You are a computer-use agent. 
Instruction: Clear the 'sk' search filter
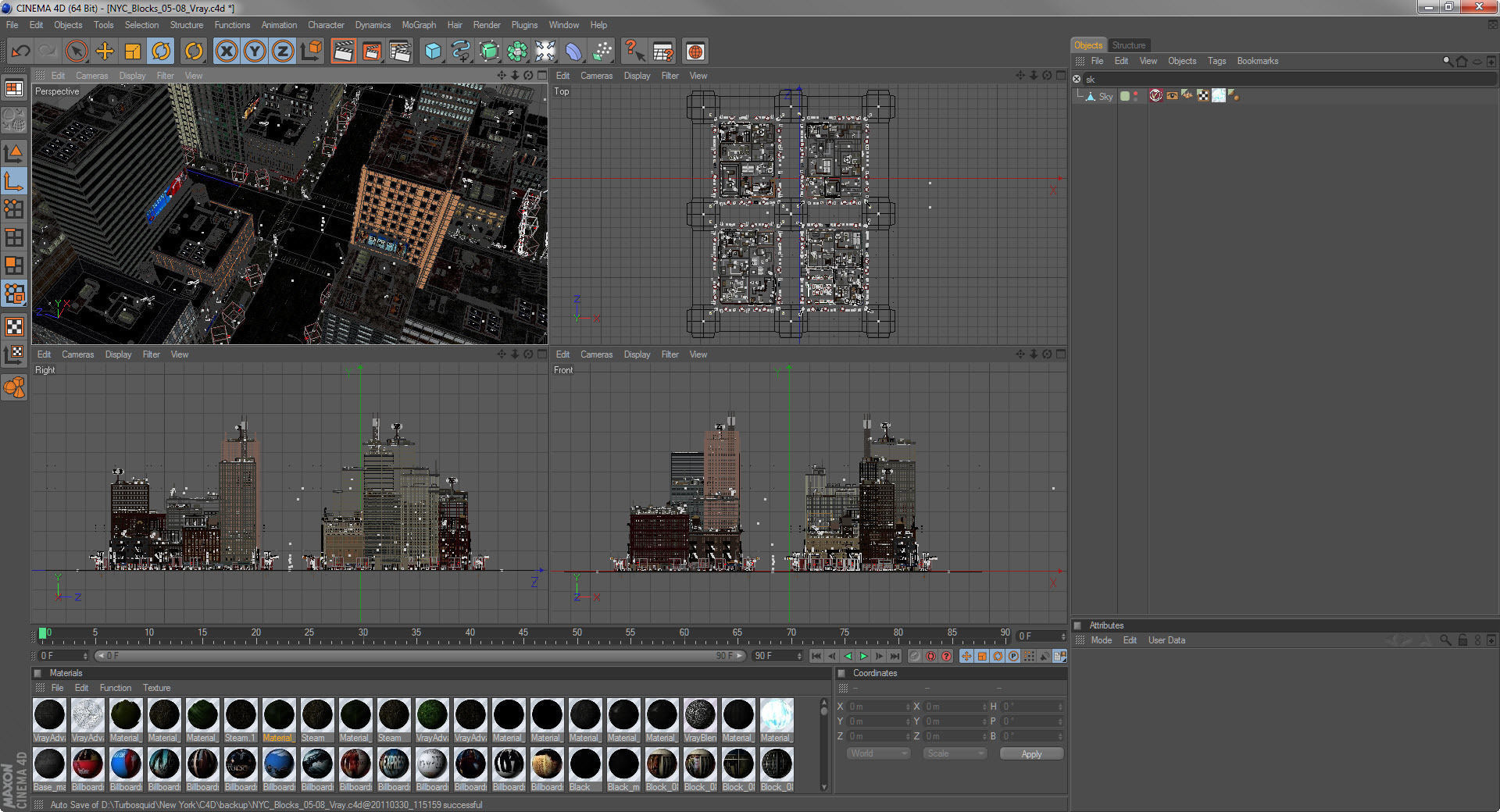point(1077,79)
